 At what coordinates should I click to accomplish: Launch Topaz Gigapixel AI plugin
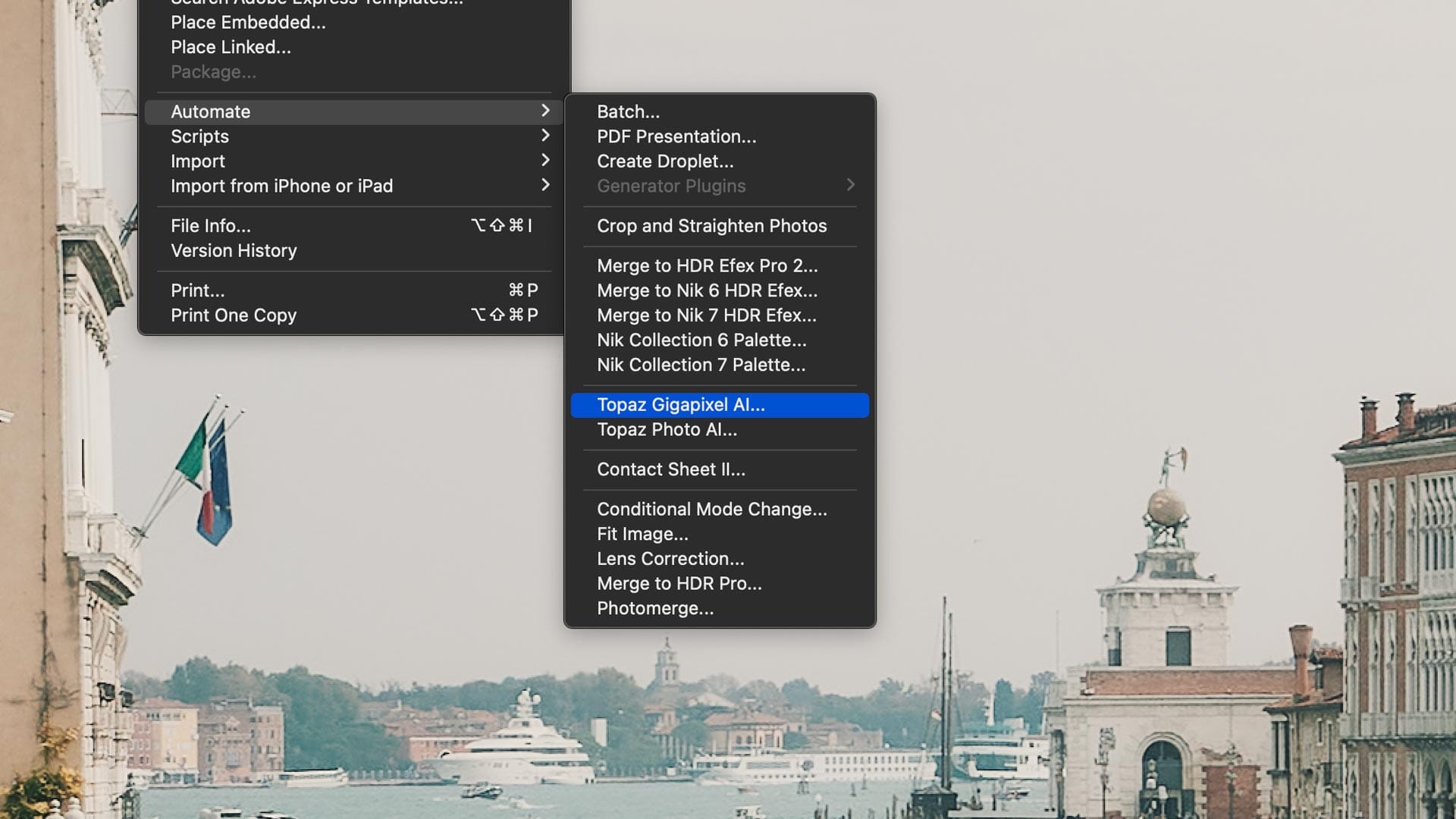pyautogui.click(x=680, y=405)
